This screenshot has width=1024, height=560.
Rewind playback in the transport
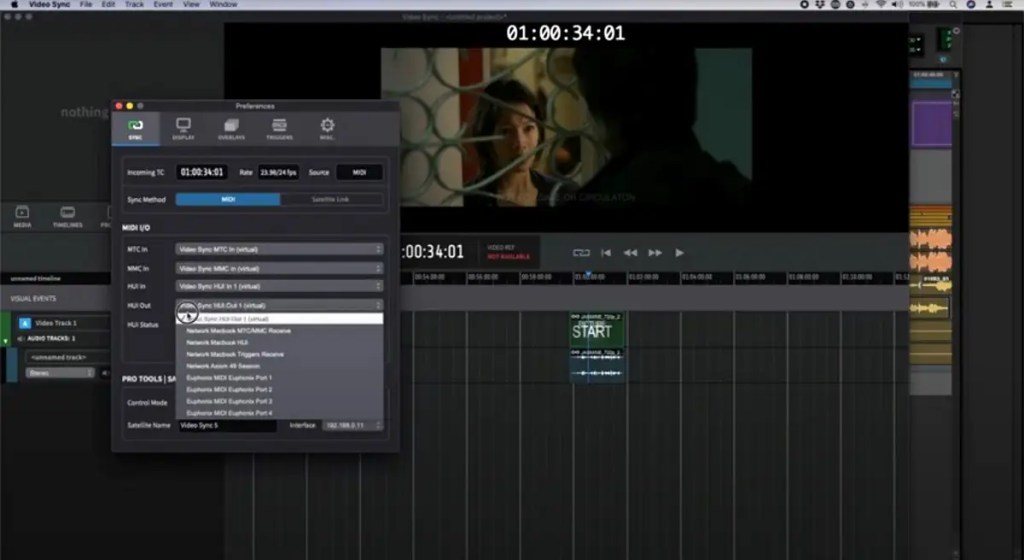point(630,253)
